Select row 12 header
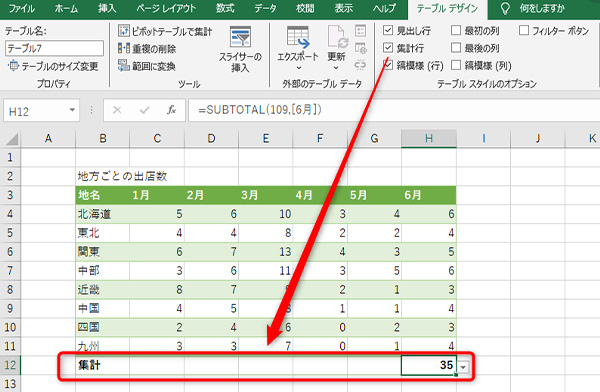Viewport: 600px width, 392px height. click(x=10, y=365)
